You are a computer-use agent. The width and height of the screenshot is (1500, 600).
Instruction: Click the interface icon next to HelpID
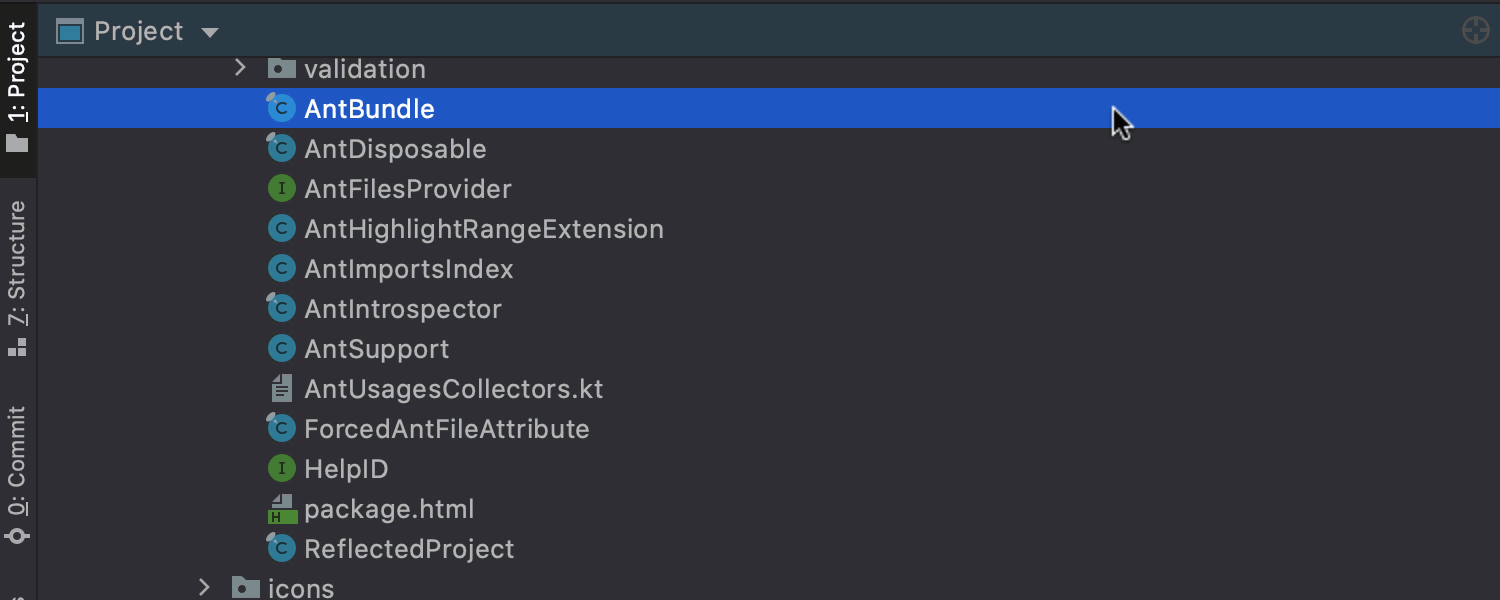point(281,468)
